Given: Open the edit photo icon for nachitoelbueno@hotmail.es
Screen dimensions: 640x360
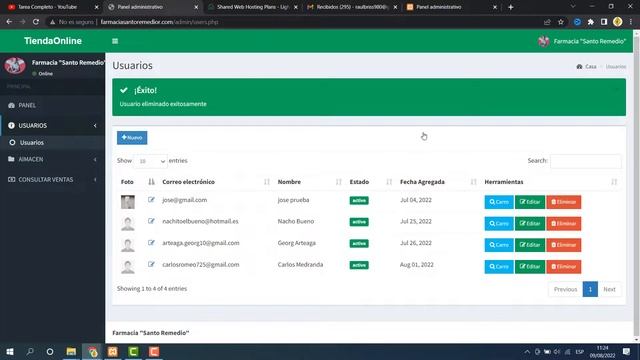Looking at the screenshot, I should pos(151,221).
